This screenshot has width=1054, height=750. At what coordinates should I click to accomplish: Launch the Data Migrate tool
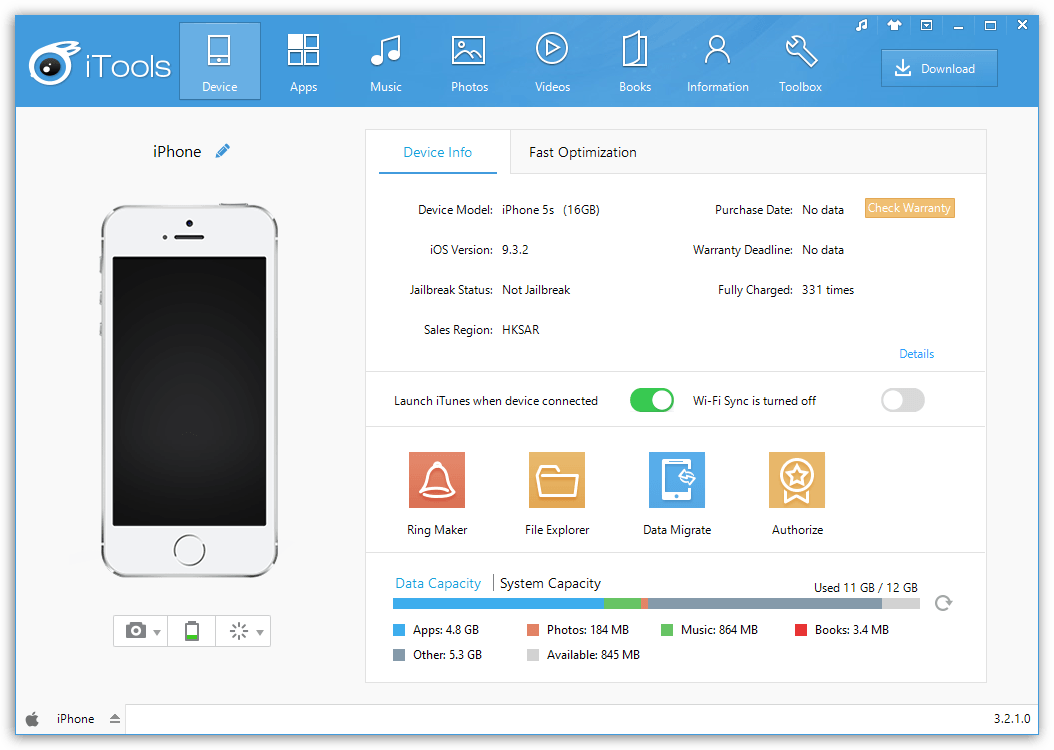pos(677,493)
